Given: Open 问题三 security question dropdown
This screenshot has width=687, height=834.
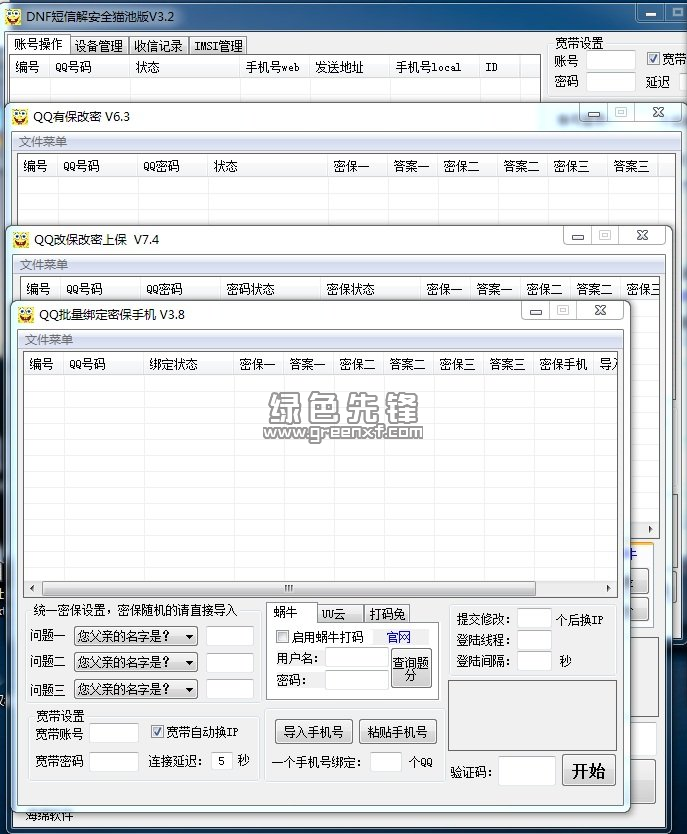Looking at the screenshot, I should (x=136, y=689).
